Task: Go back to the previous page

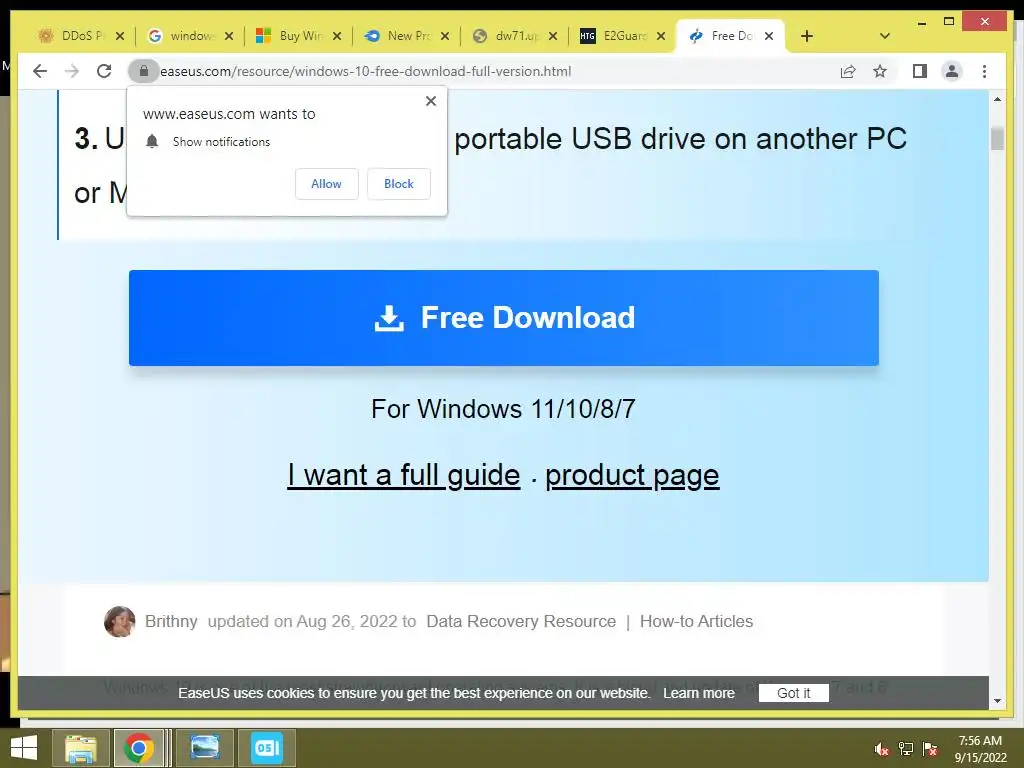Action: pos(40,71)
